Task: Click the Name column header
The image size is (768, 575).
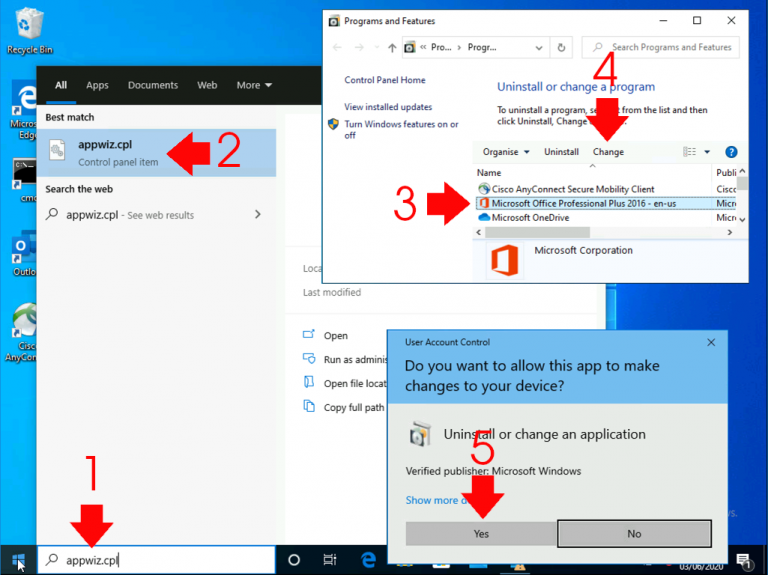Action: pos(489,172)
